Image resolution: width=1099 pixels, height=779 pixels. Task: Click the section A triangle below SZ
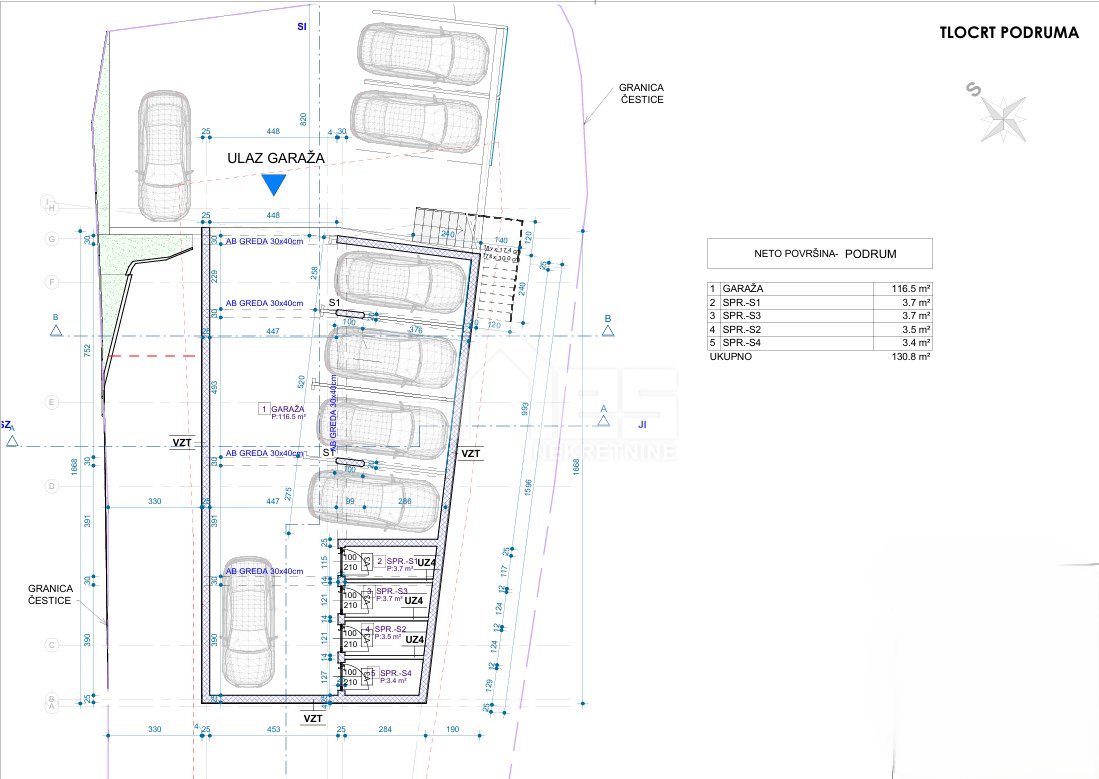[x=12, y=440]
